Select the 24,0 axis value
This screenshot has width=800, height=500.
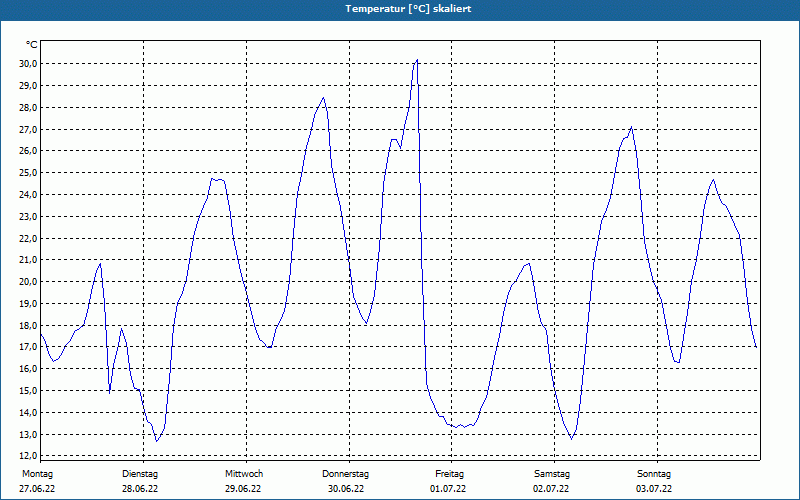(x=27, y=195)
